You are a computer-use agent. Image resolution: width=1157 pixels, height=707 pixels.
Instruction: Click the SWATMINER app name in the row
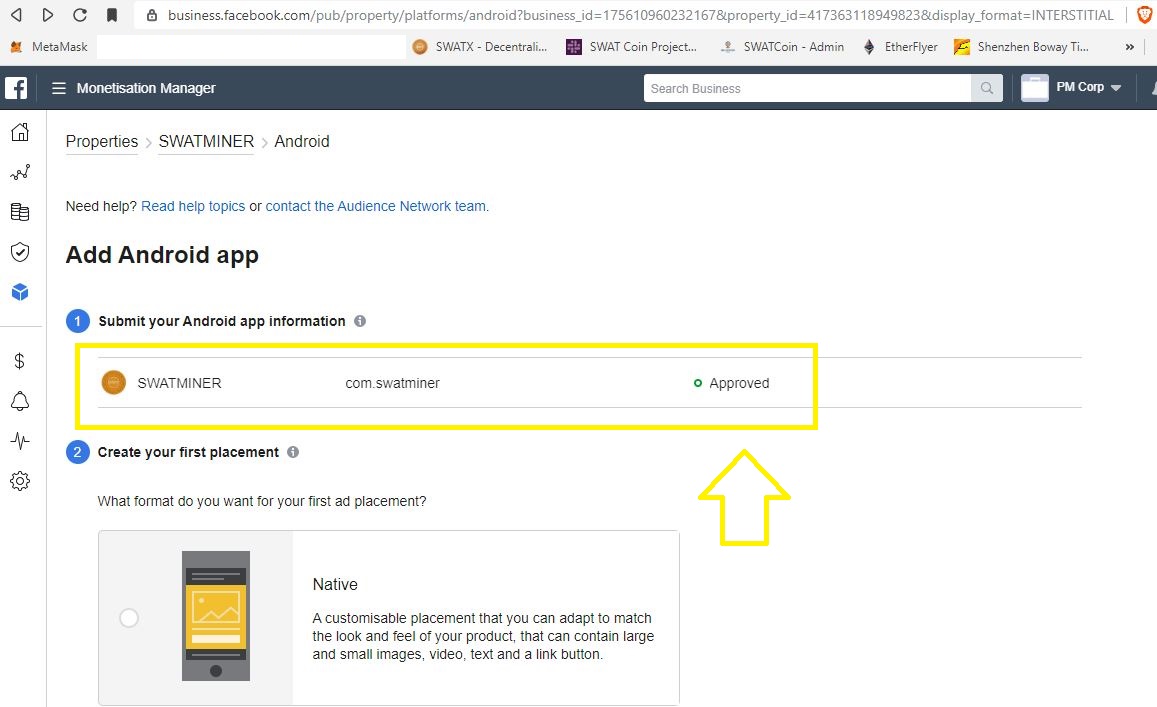(179, 383)
